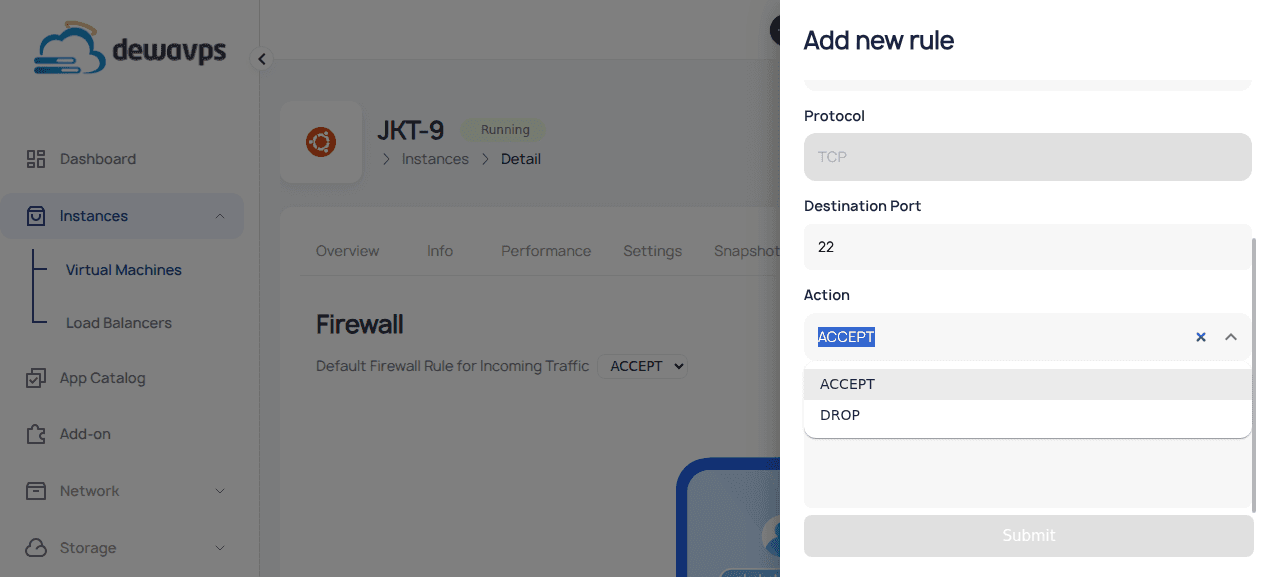Click the Instances bag icon
This screenshot has height=577, width=1280.
36,216
